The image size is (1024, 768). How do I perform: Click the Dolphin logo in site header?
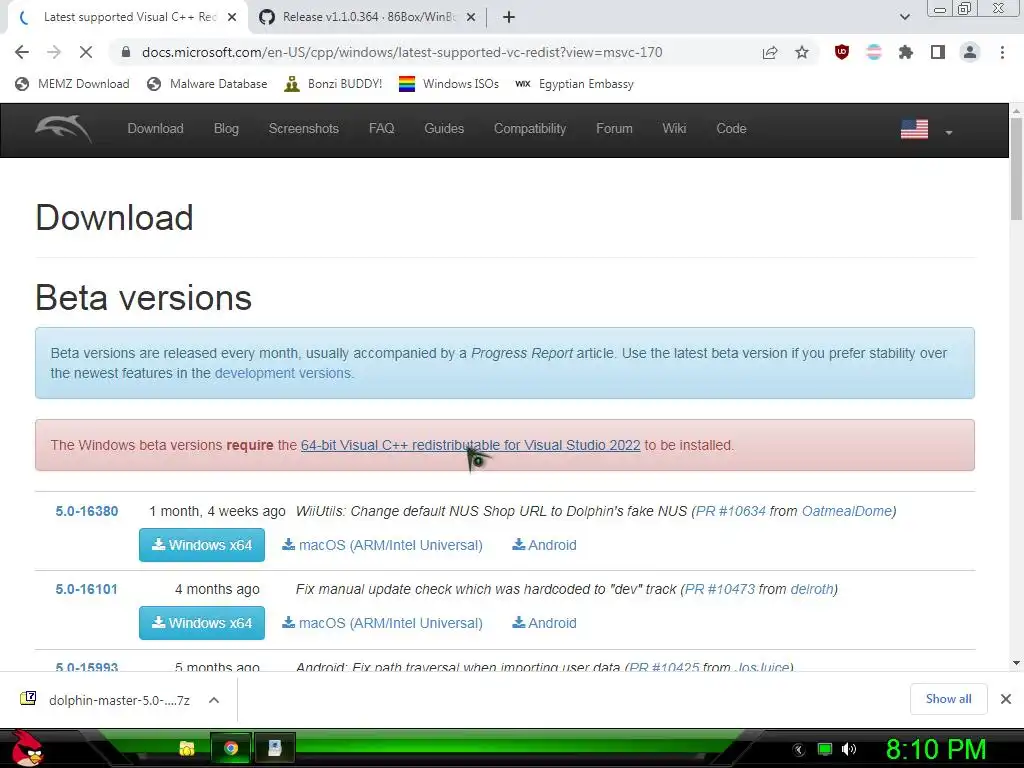pyautogui.click(x=63, y=129)
